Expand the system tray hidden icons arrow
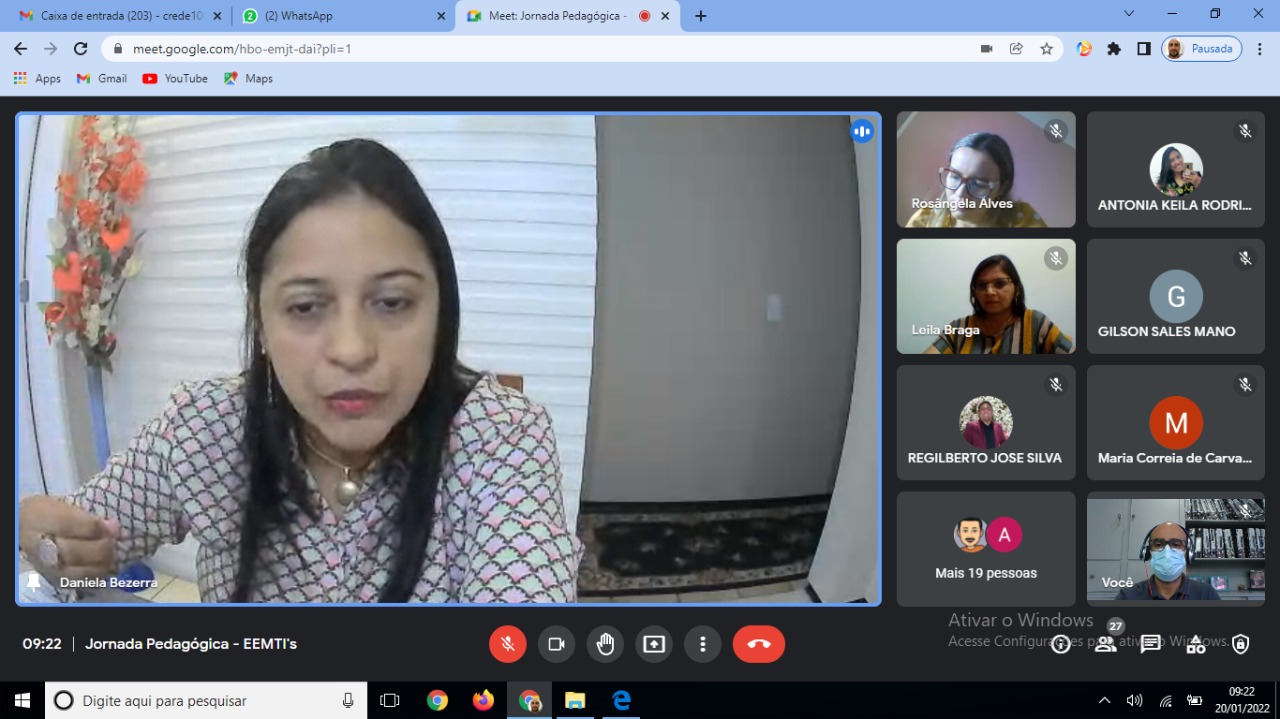Viewport: 1280px width, 719px height. click(1104, 701)
